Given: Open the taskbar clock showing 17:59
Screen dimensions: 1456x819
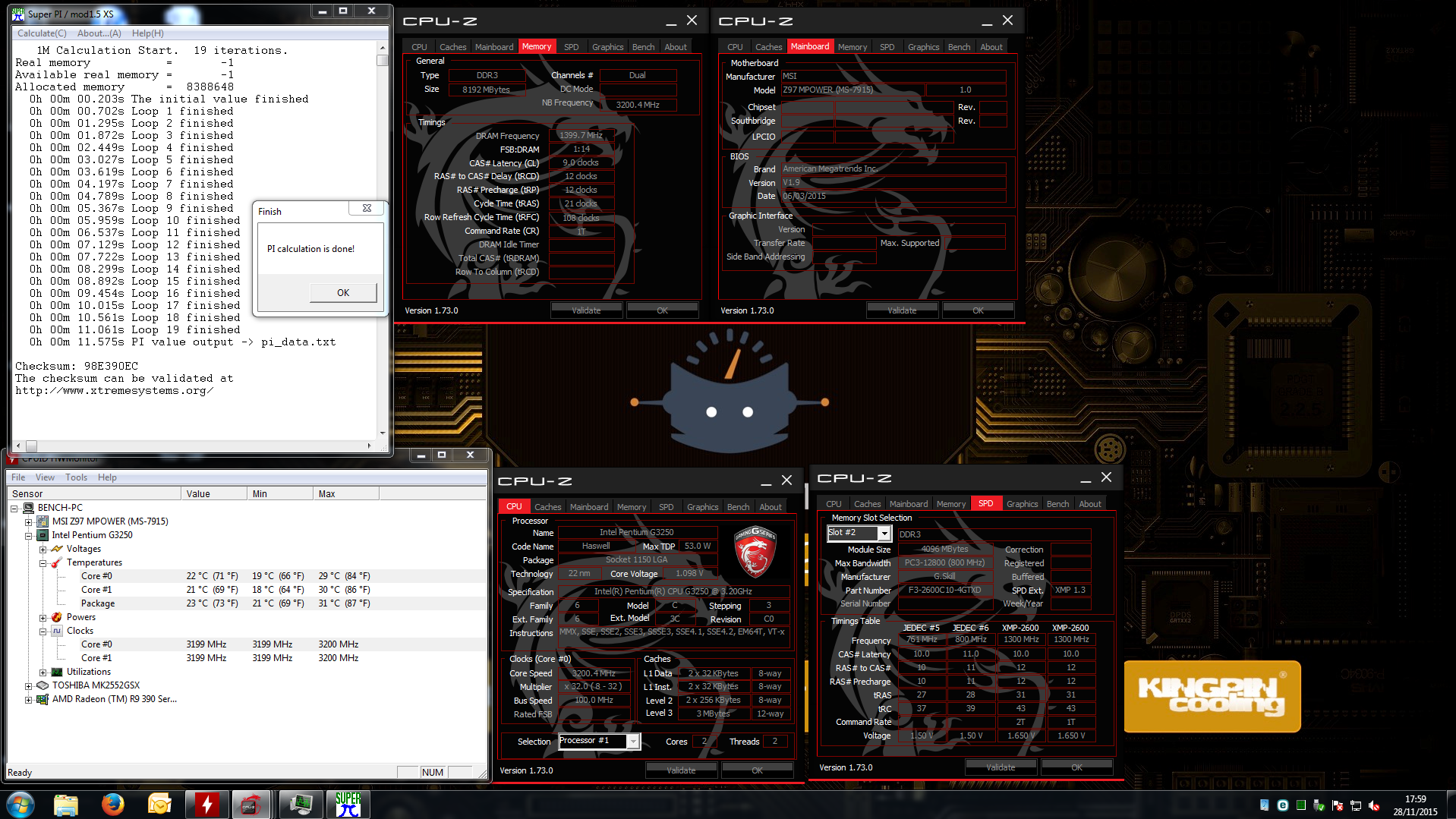Looking at the screenshot, I should [x=1415, y=805].
